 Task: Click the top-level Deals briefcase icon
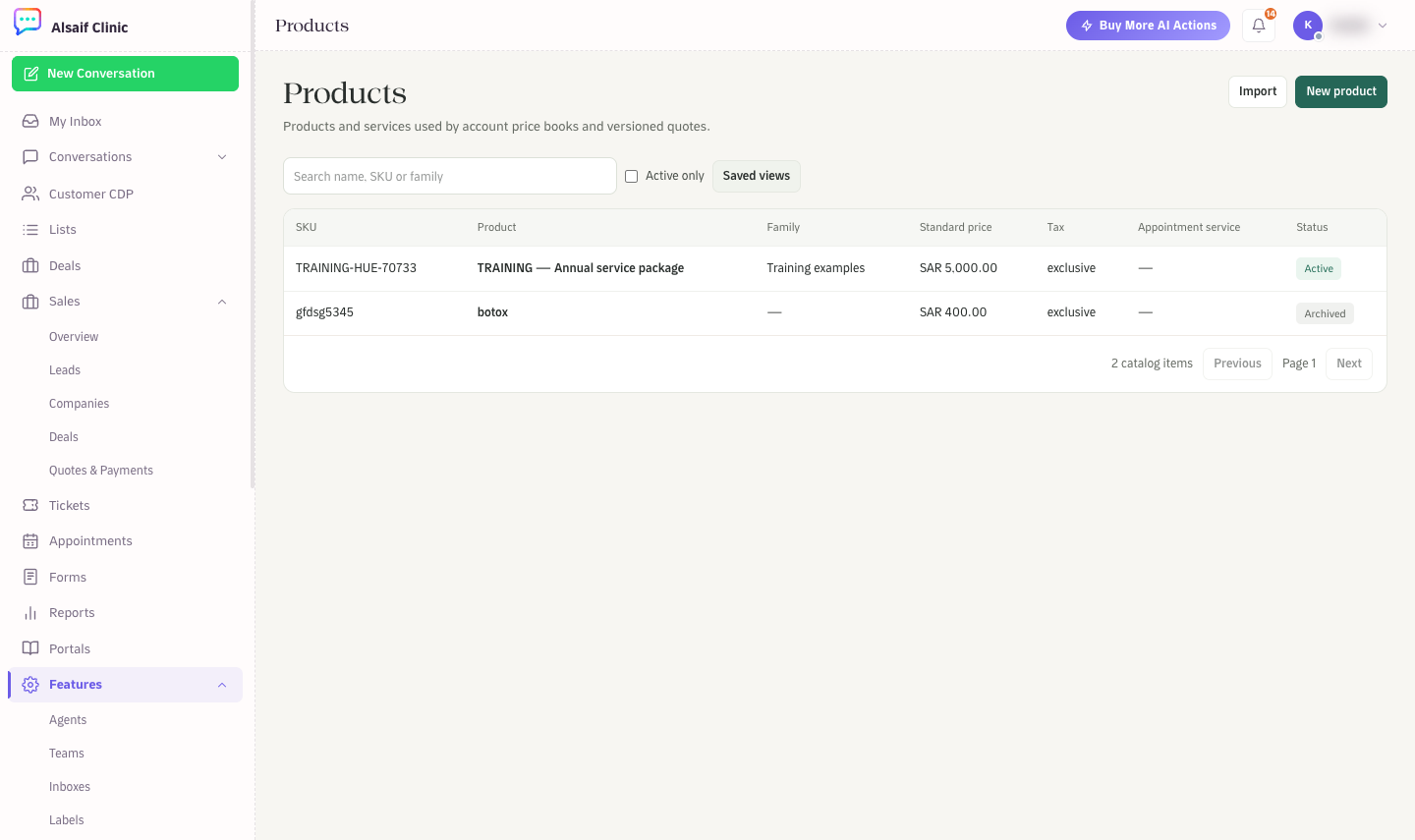(30, 266)
